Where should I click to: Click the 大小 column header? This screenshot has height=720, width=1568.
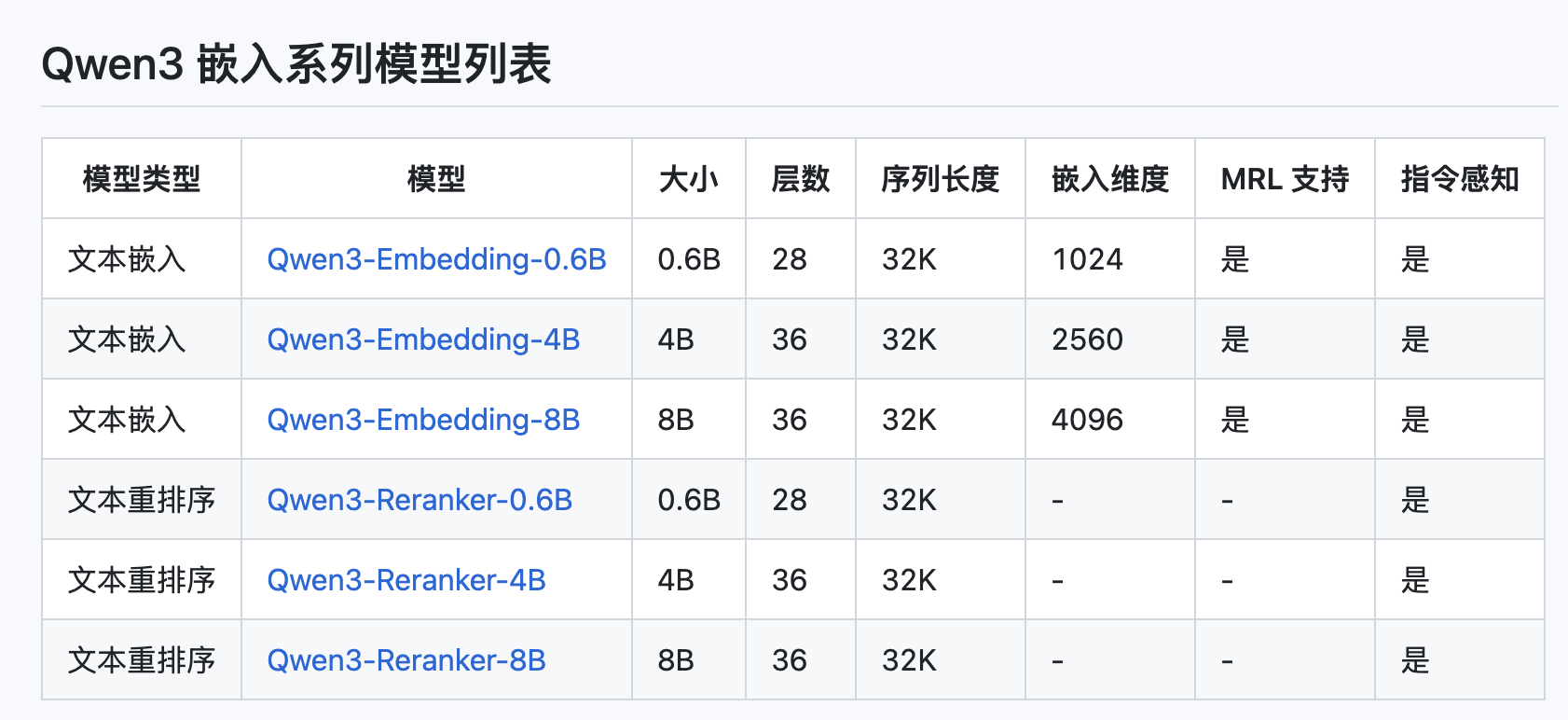point(688,179)
